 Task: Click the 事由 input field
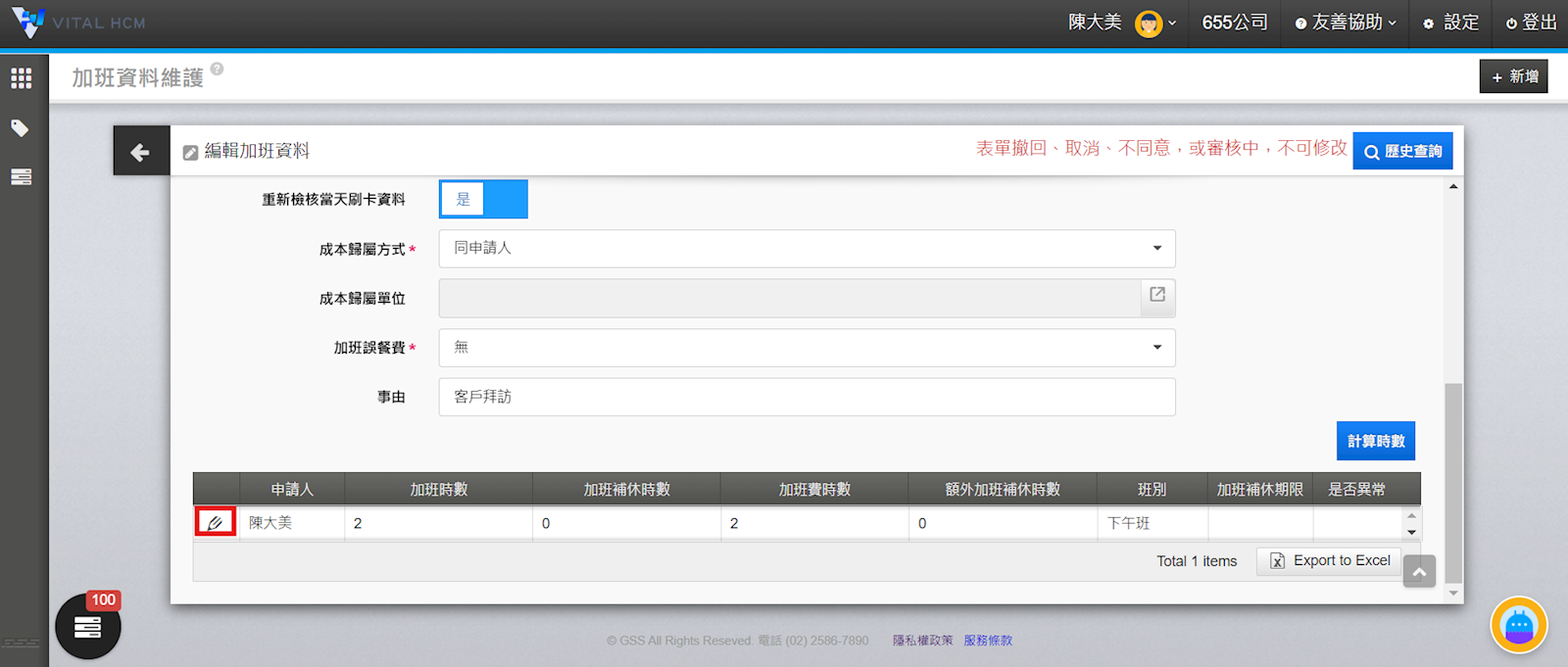point(807,397)
